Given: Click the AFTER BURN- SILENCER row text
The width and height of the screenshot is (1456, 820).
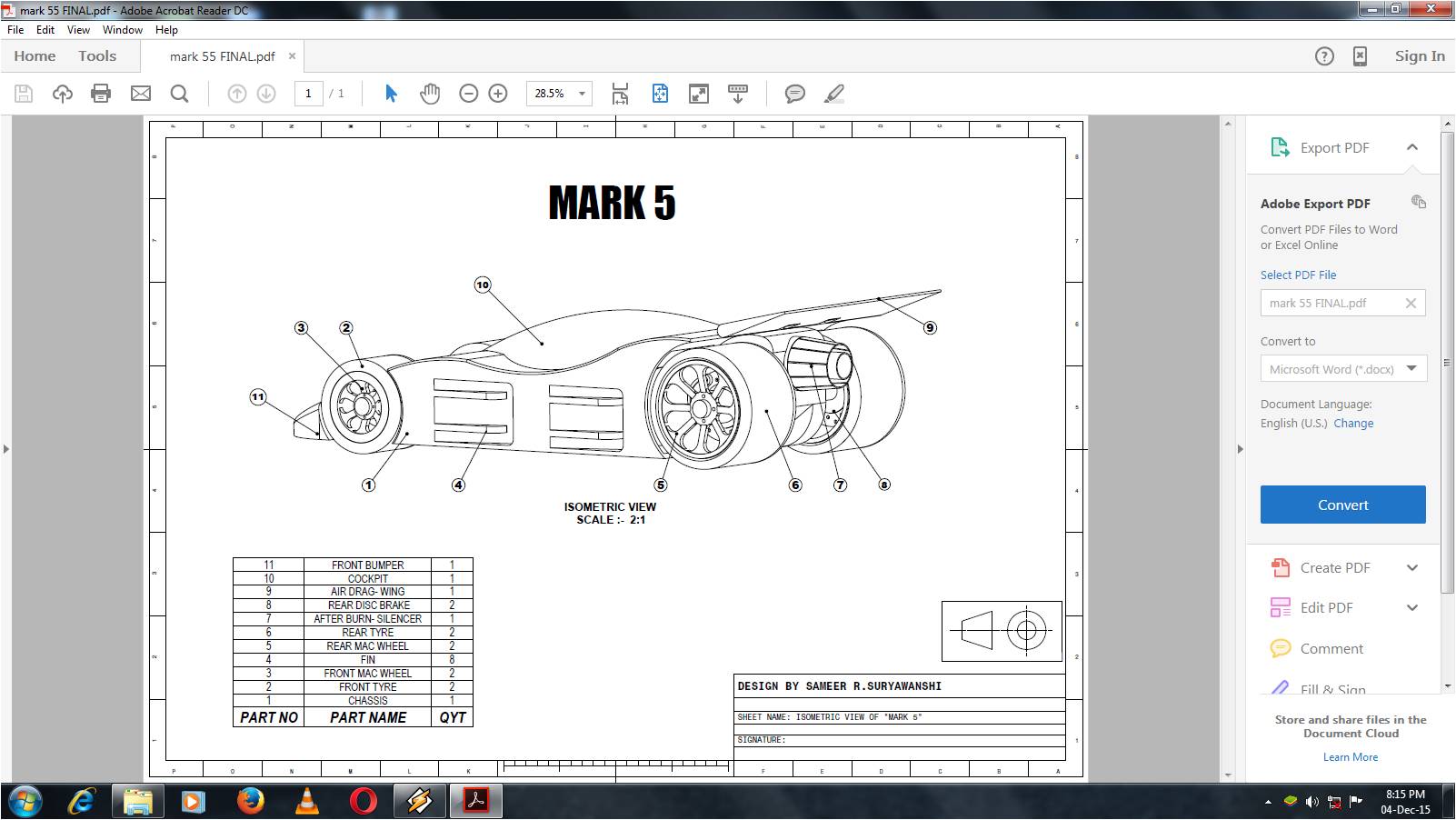Looking at the screenshot, I should point(367,618).
